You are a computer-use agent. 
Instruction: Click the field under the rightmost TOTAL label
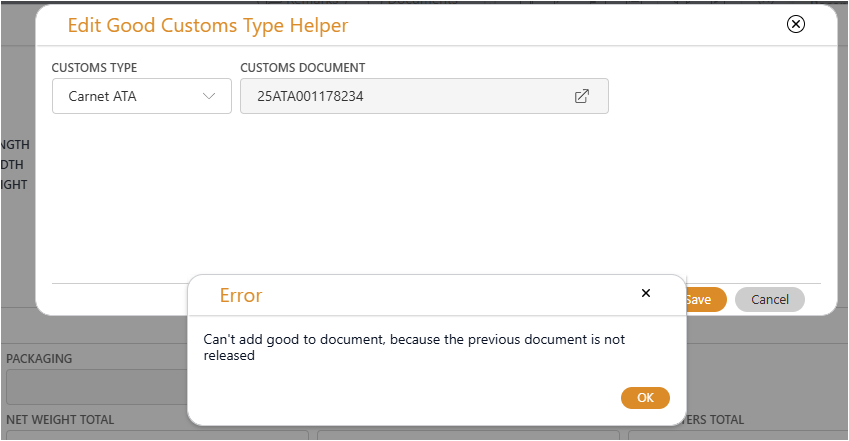click(x=735, y=435)
